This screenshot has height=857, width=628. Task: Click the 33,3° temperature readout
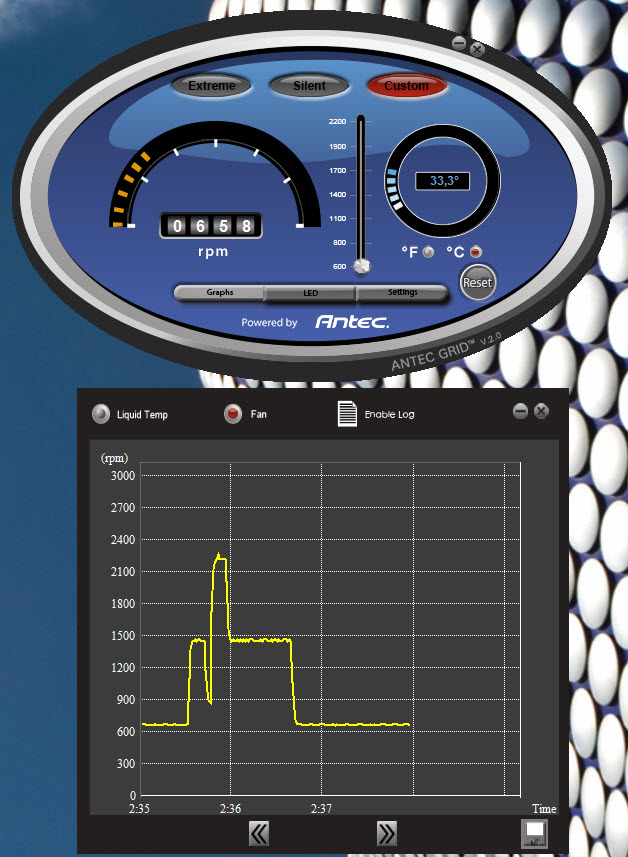pos(443,181)
